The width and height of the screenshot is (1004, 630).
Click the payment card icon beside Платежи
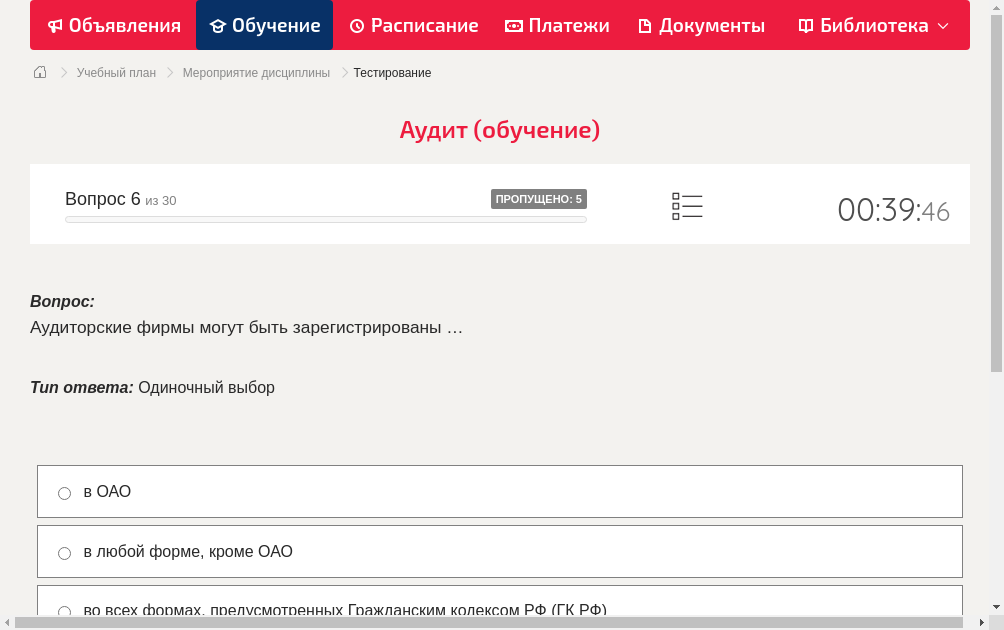point(513,25)
